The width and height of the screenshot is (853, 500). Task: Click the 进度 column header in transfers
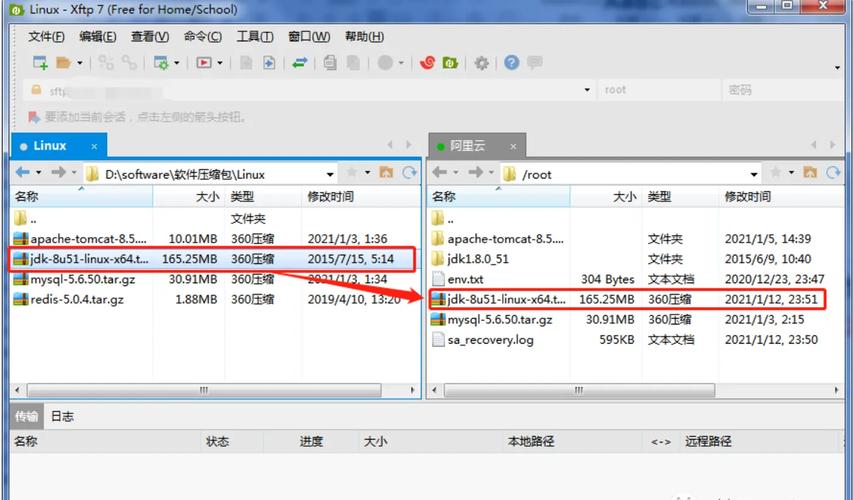click(311, 441)
